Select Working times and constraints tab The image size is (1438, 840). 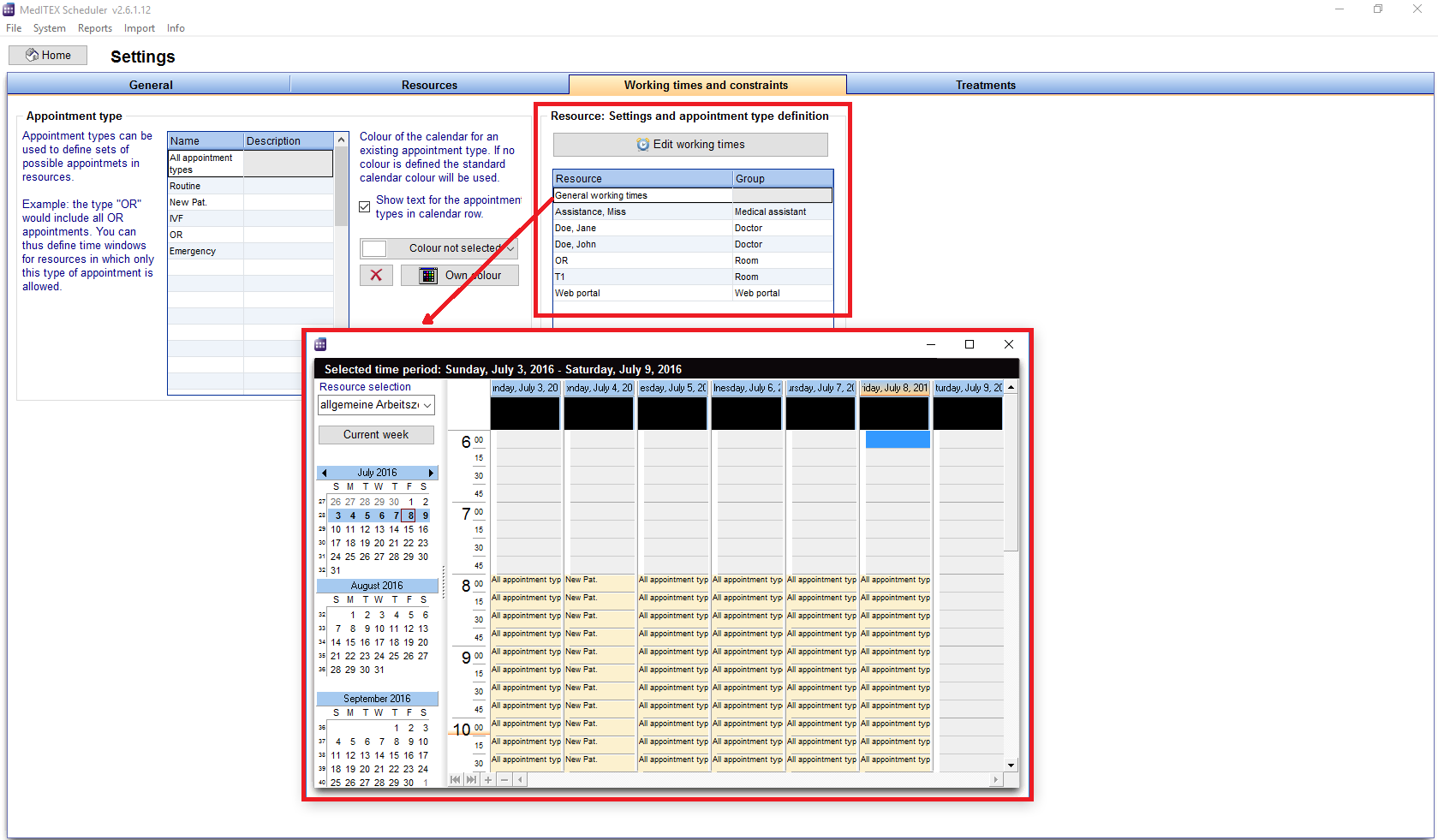tap(706, 85)
